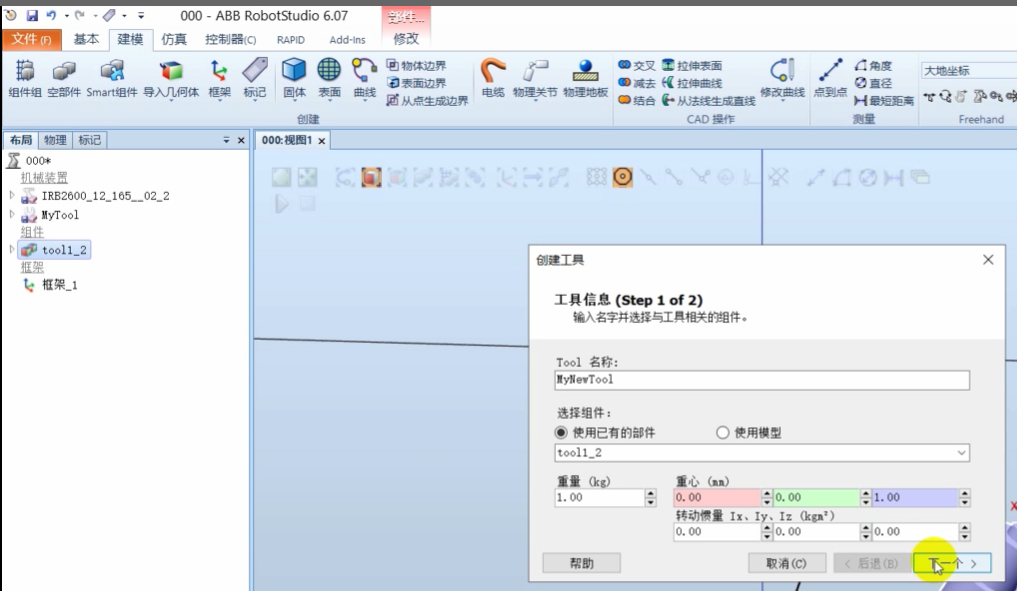
Task: Switch to the 标记 panel tab
Action: 90,140
